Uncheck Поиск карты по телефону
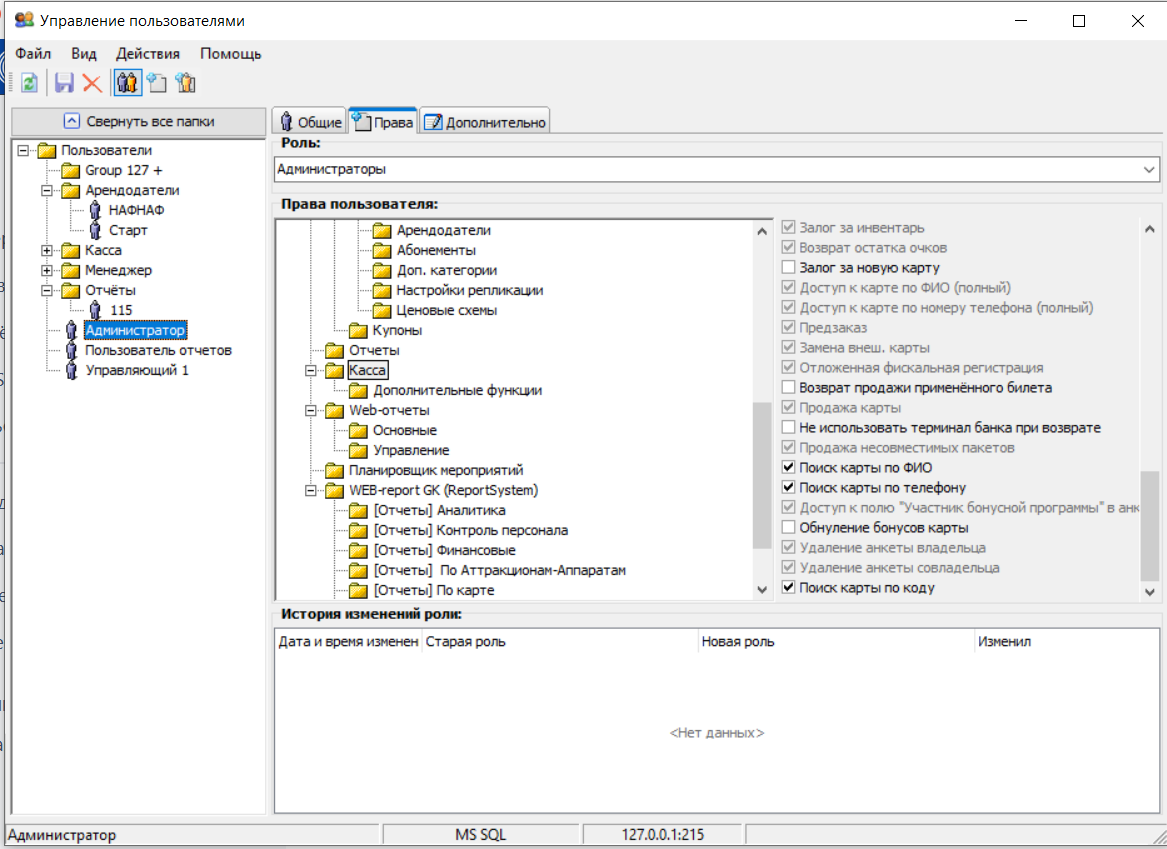1167x849 pixels. (x=788, y=487)
